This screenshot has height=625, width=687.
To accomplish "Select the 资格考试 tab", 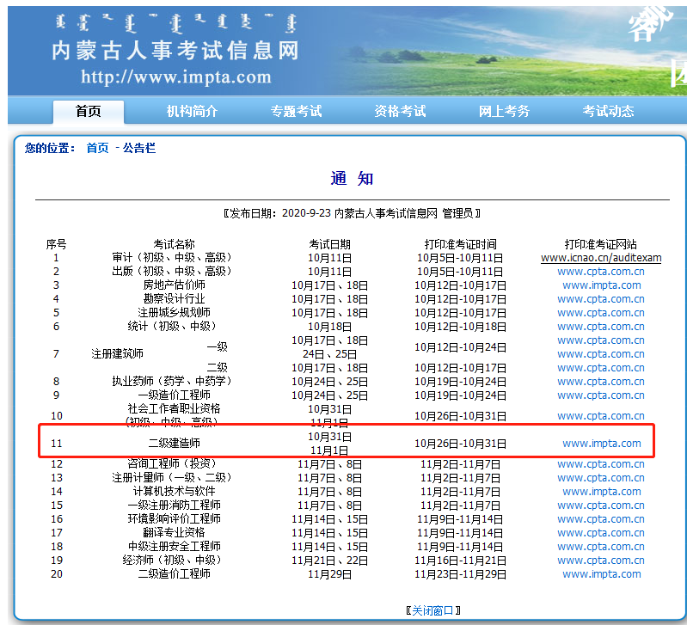I will (400, 111).
